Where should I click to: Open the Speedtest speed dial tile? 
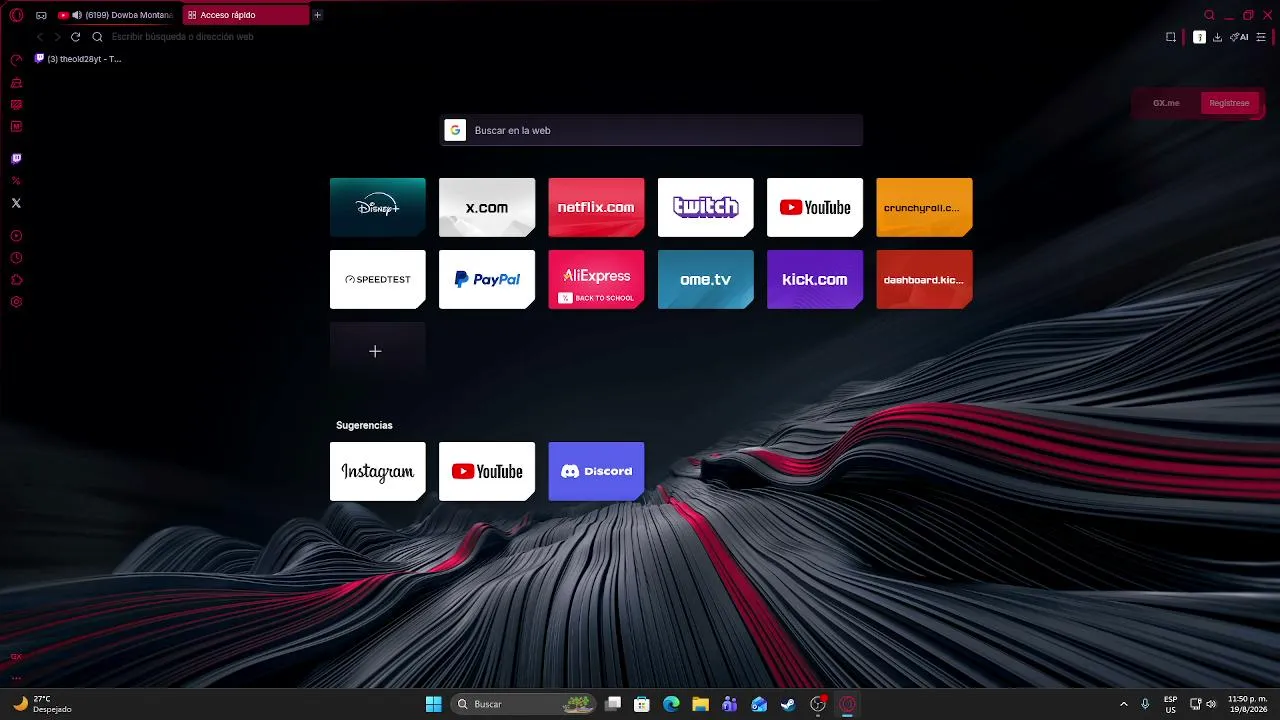pos(378,279)
